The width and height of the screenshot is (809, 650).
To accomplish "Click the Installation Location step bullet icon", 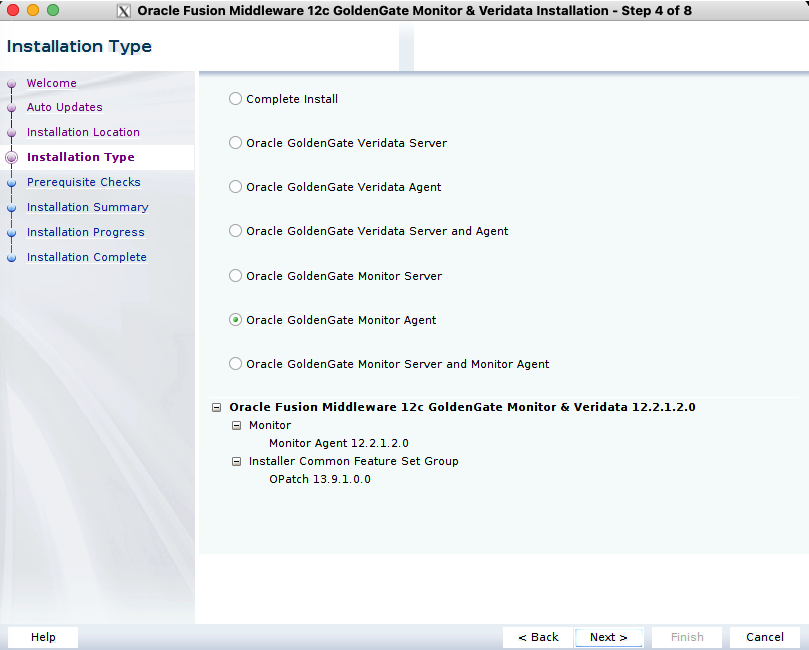I will click(x=11, y=133).
